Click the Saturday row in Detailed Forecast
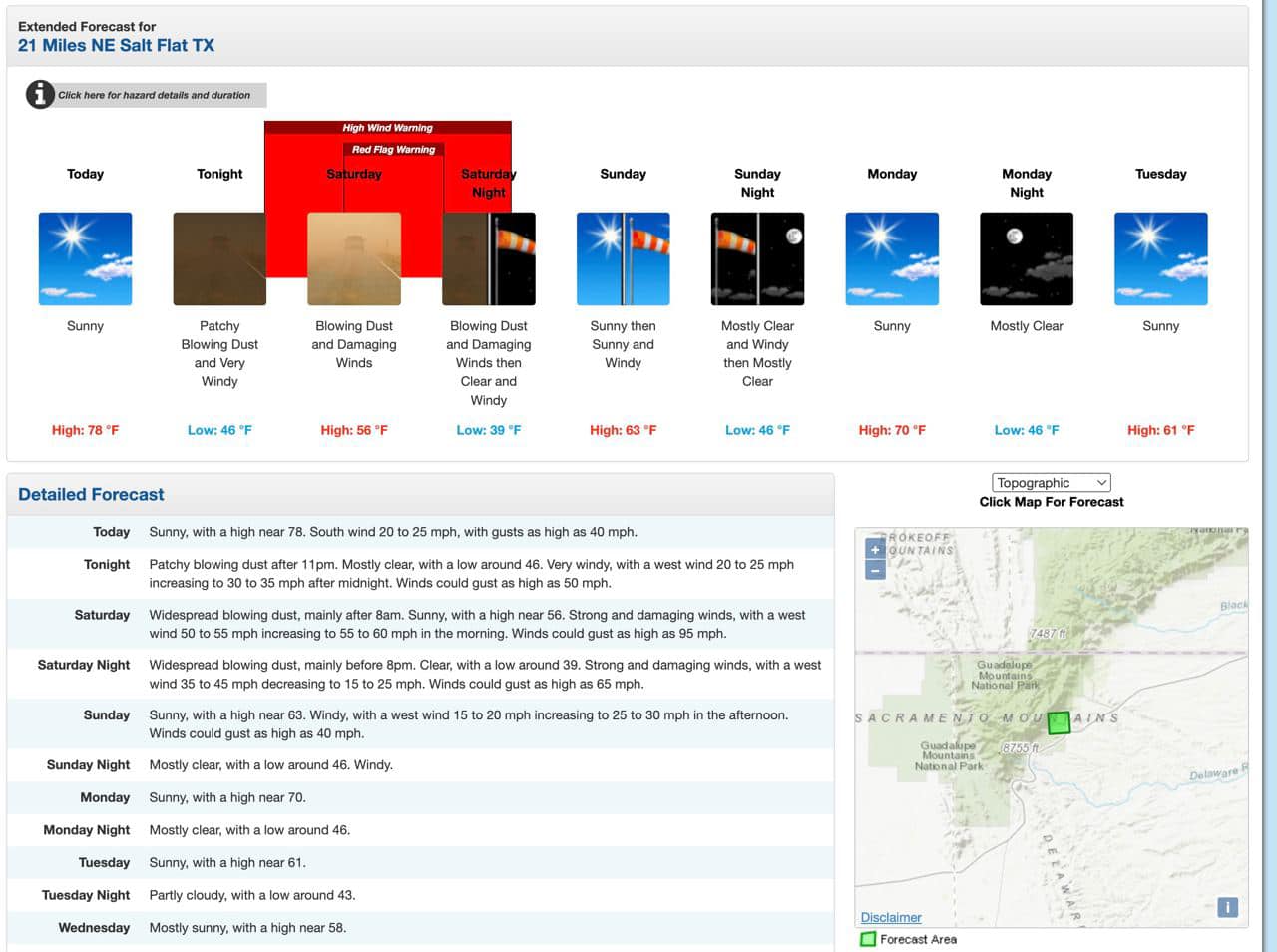 420,625
